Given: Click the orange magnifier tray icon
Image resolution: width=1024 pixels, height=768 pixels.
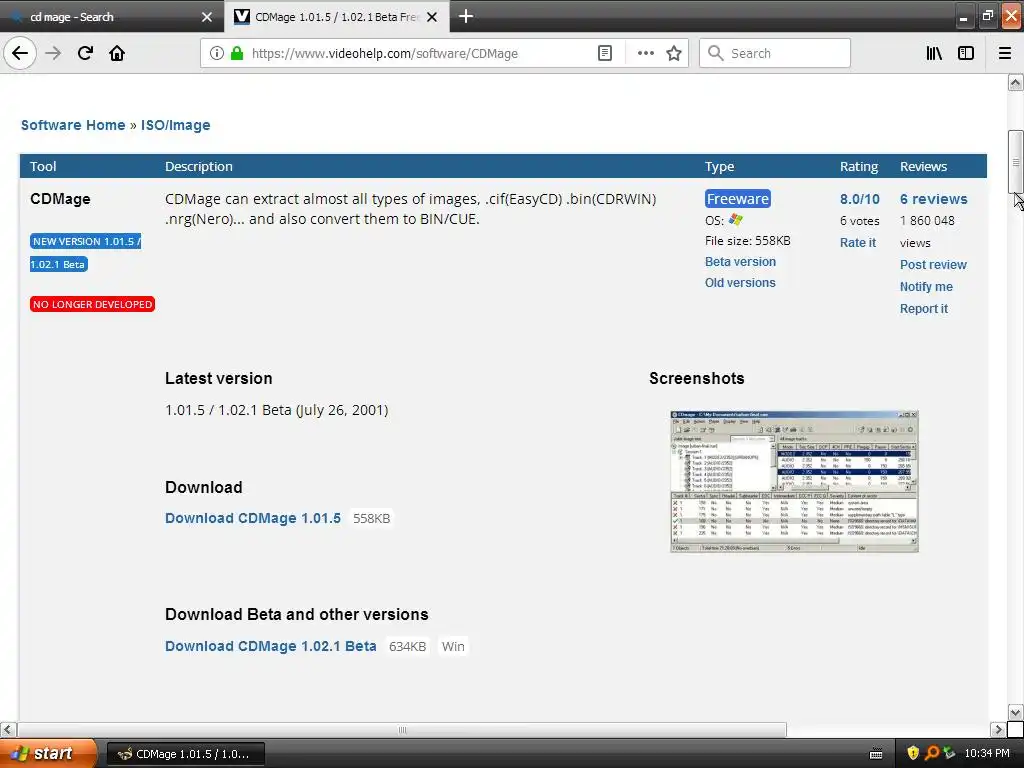Looking at the screenshot, I should (931, 754).
